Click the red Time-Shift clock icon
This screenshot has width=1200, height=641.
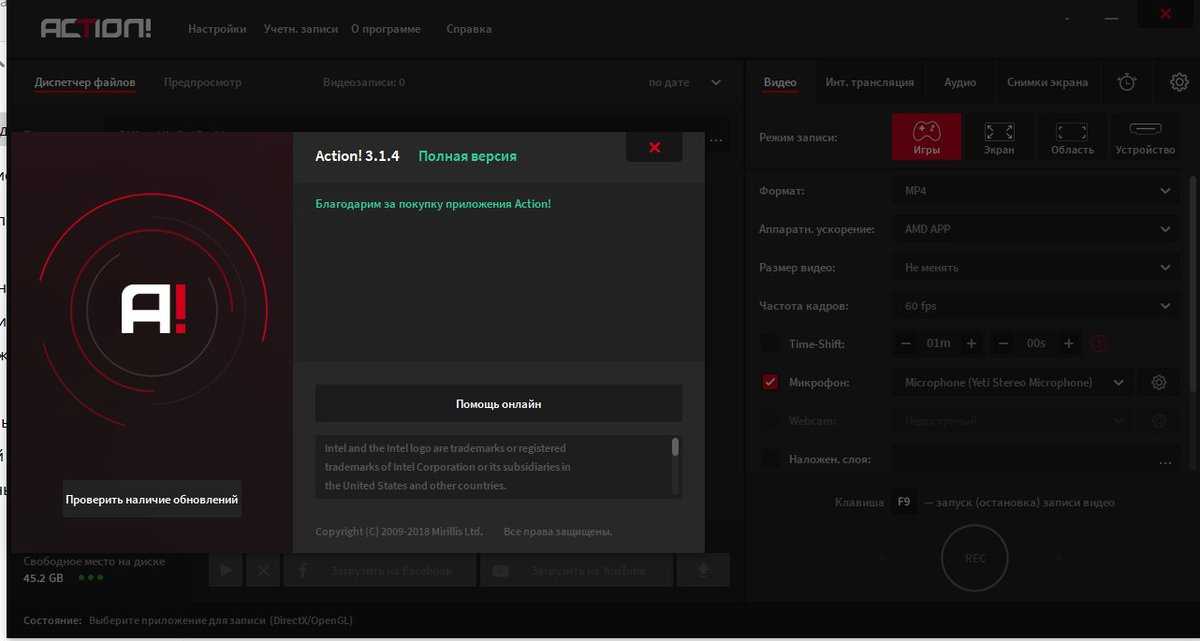tap(1099, 344)
